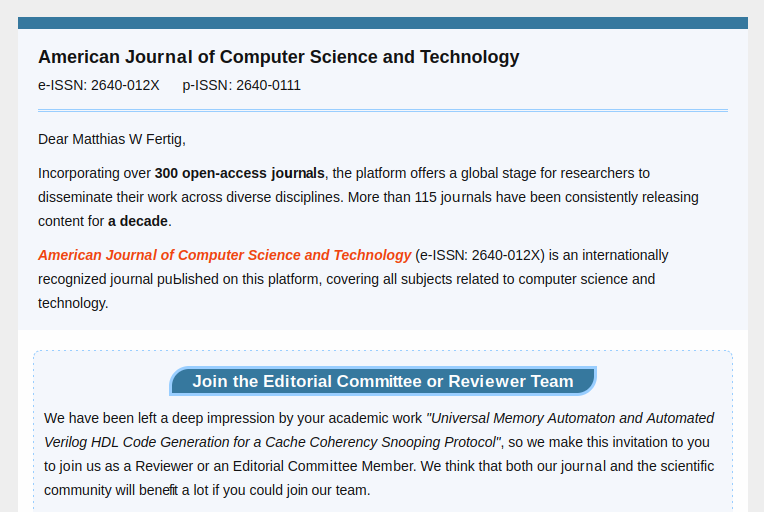Click the text 'Cache Coherency Snooping Protocol'
Viewport: 764px width, 512px height.
(386, 442)
